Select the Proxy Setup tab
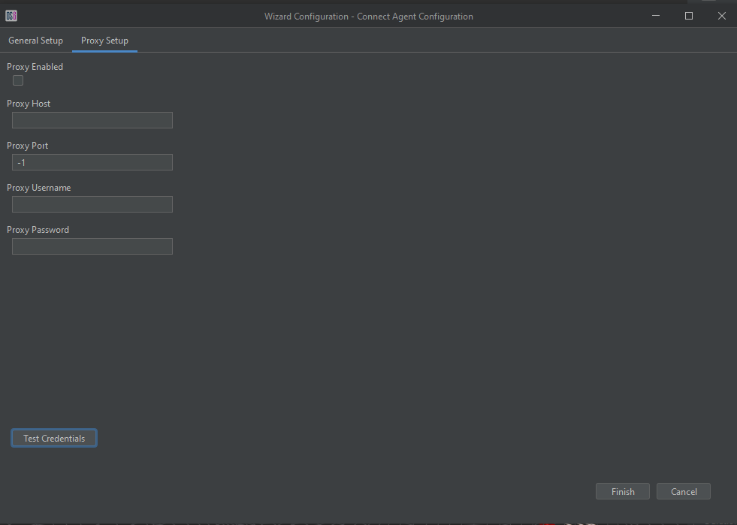 [x=104, y=41]
